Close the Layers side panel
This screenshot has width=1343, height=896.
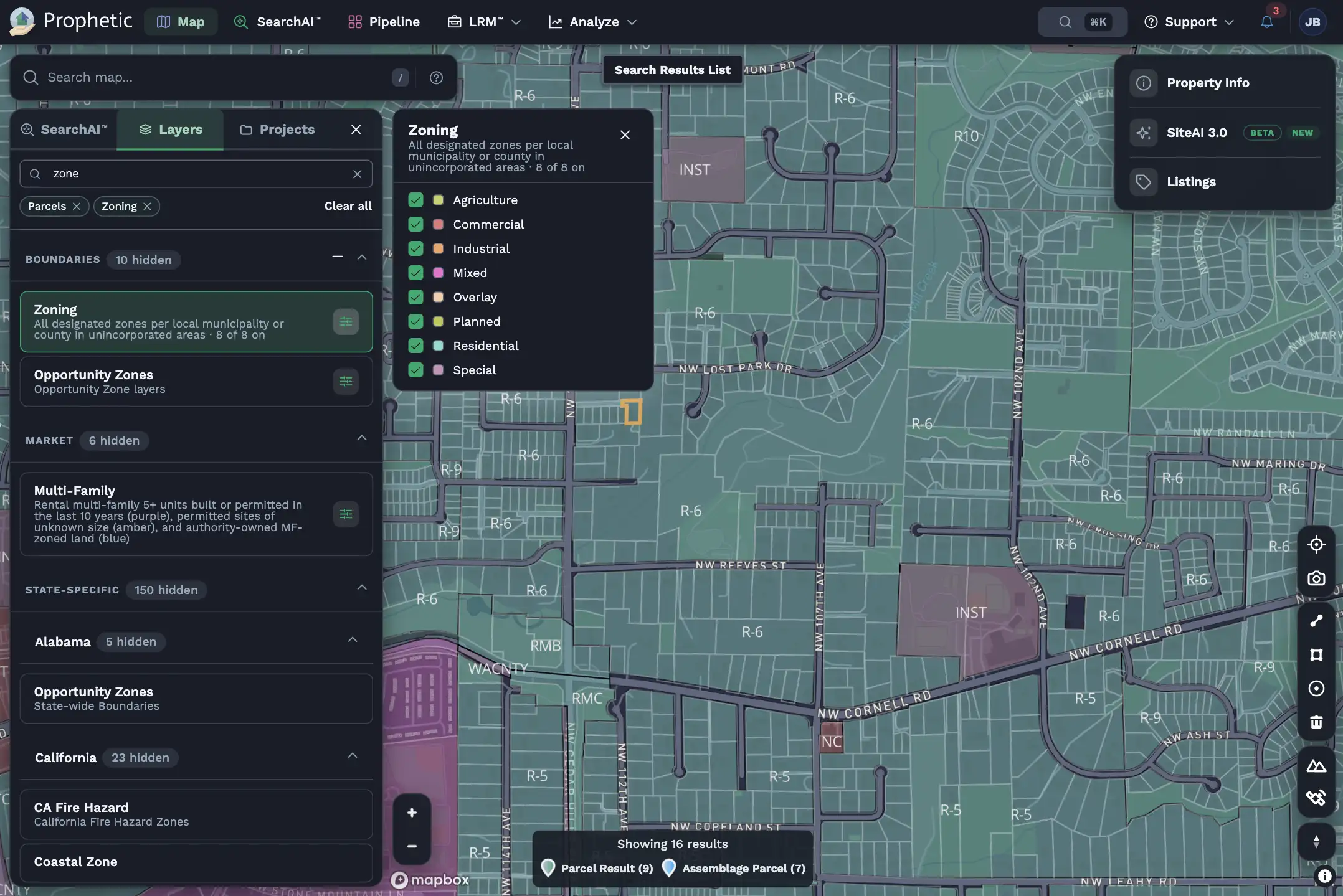click(x=356, y=130)
